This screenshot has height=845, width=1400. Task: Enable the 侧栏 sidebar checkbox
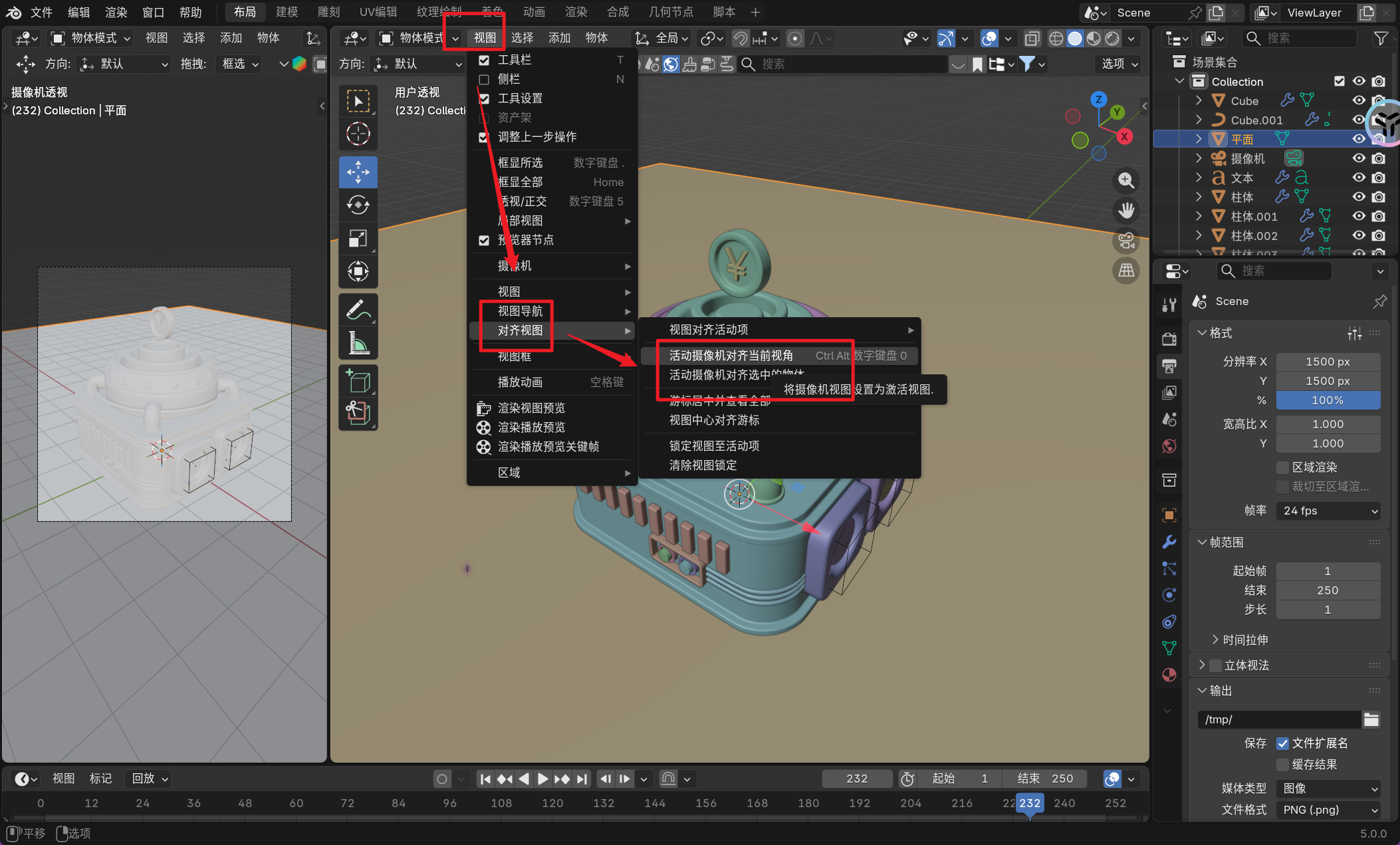[x=484, y=79]
